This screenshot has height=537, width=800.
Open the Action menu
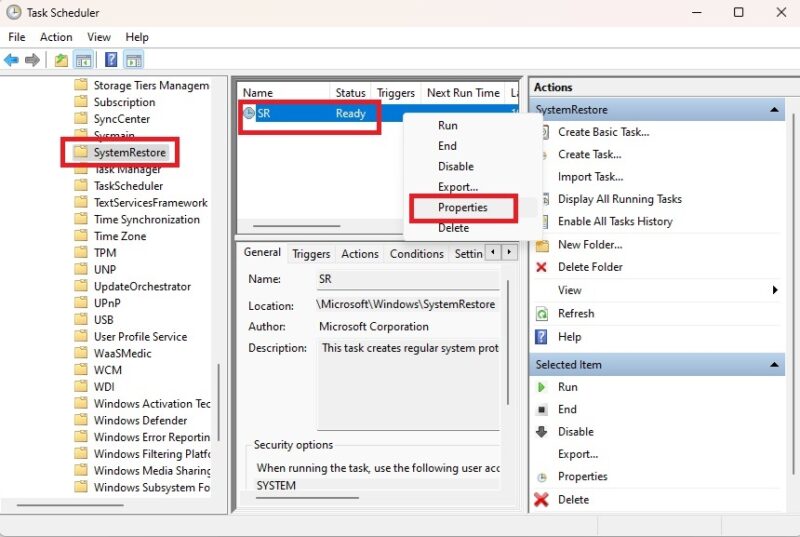click(x=56, y=37)
